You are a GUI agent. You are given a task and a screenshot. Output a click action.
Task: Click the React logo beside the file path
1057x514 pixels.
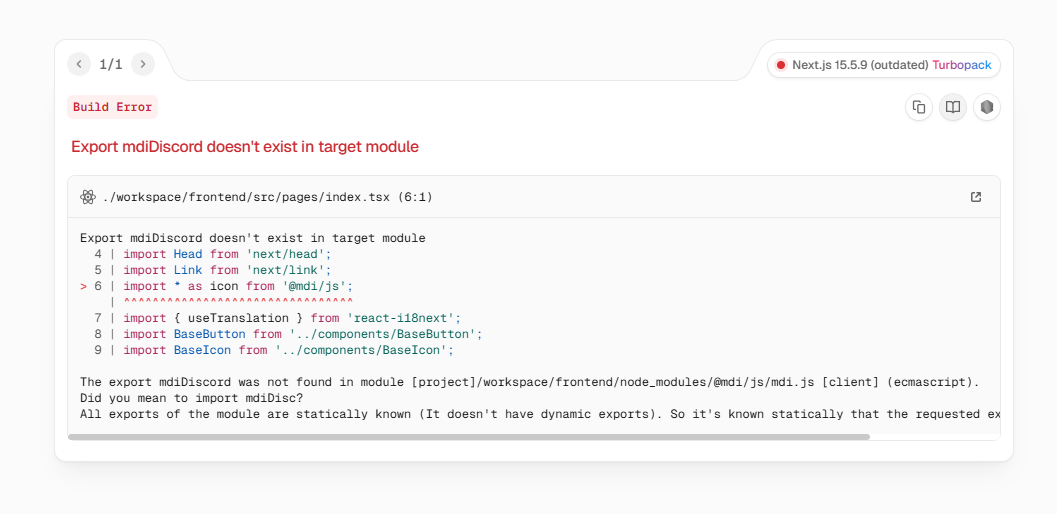click(x=88, y=197)
